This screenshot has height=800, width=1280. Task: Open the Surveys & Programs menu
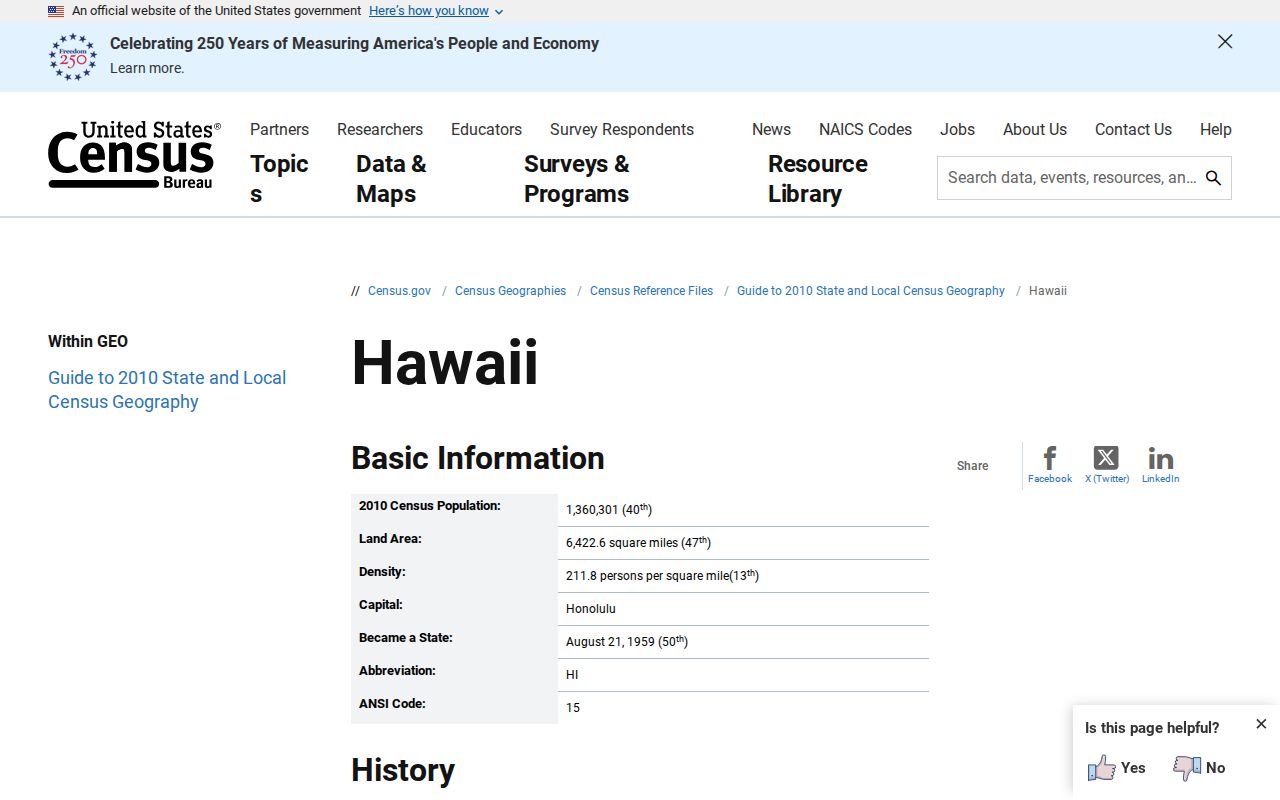[577, 179]
